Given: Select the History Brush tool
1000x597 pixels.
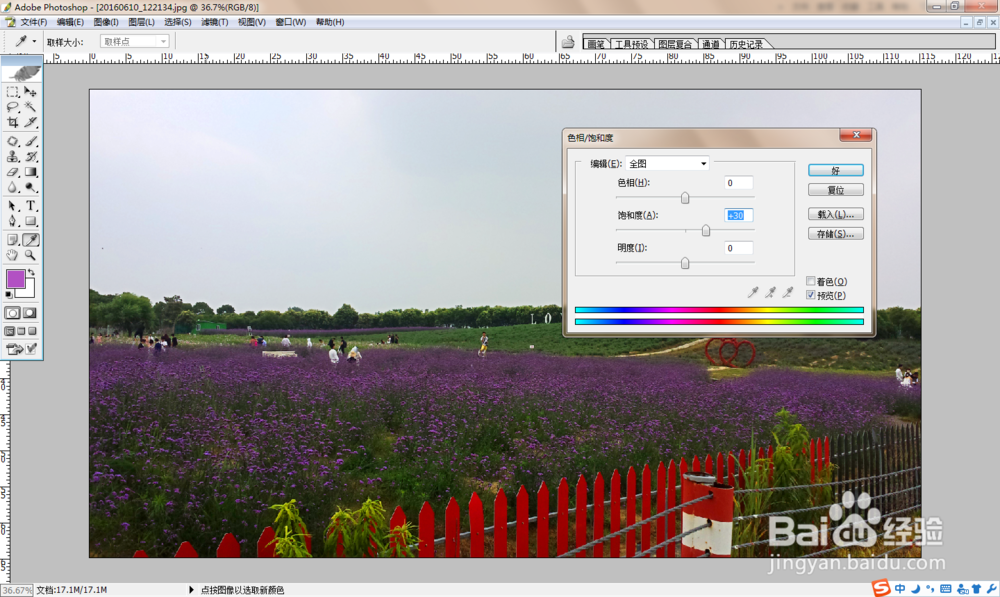Looking at the screenshot, I should [x=31, y=157].
